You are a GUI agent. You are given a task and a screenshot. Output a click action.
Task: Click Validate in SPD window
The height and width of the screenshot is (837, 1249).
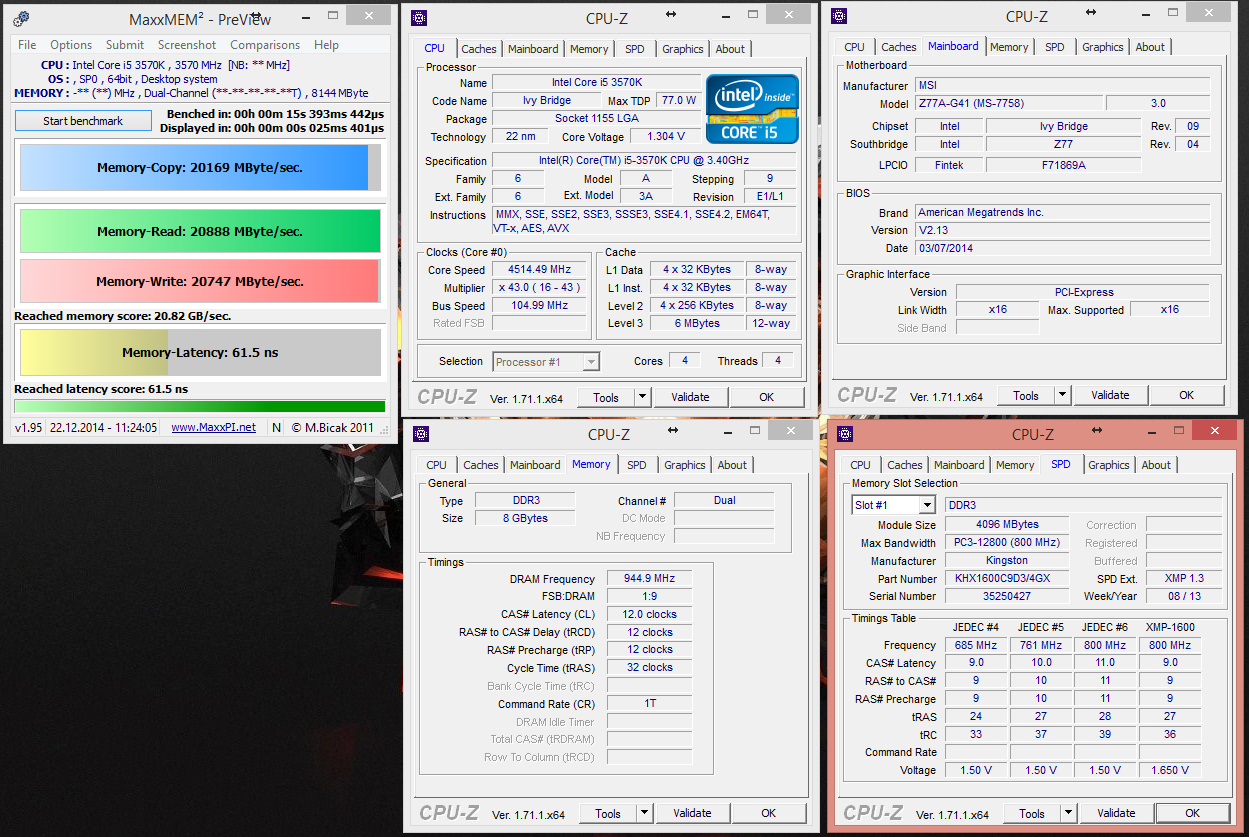coord(1116,813)
